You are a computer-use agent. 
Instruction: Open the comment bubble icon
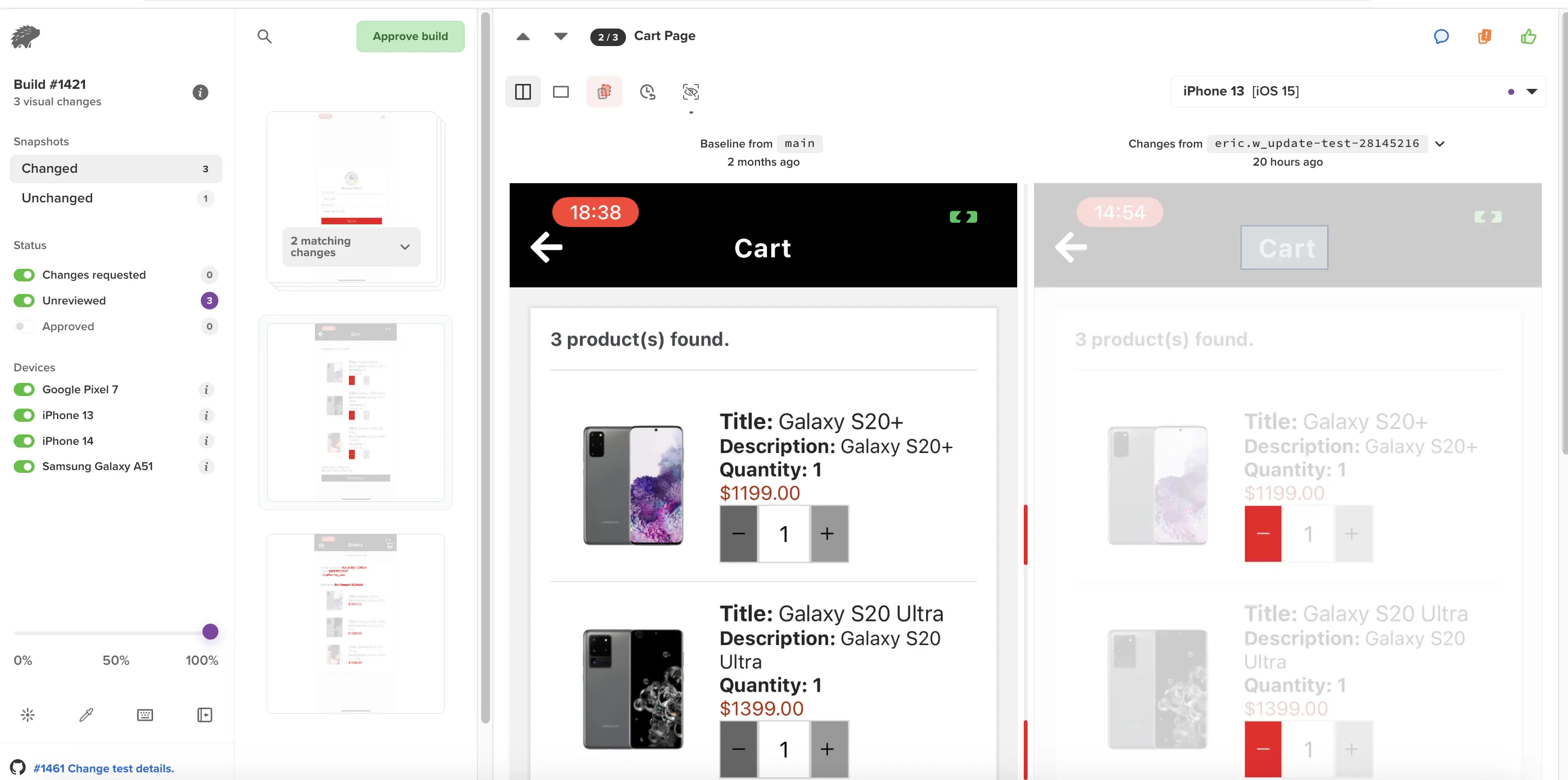[x=1441, y=37]
